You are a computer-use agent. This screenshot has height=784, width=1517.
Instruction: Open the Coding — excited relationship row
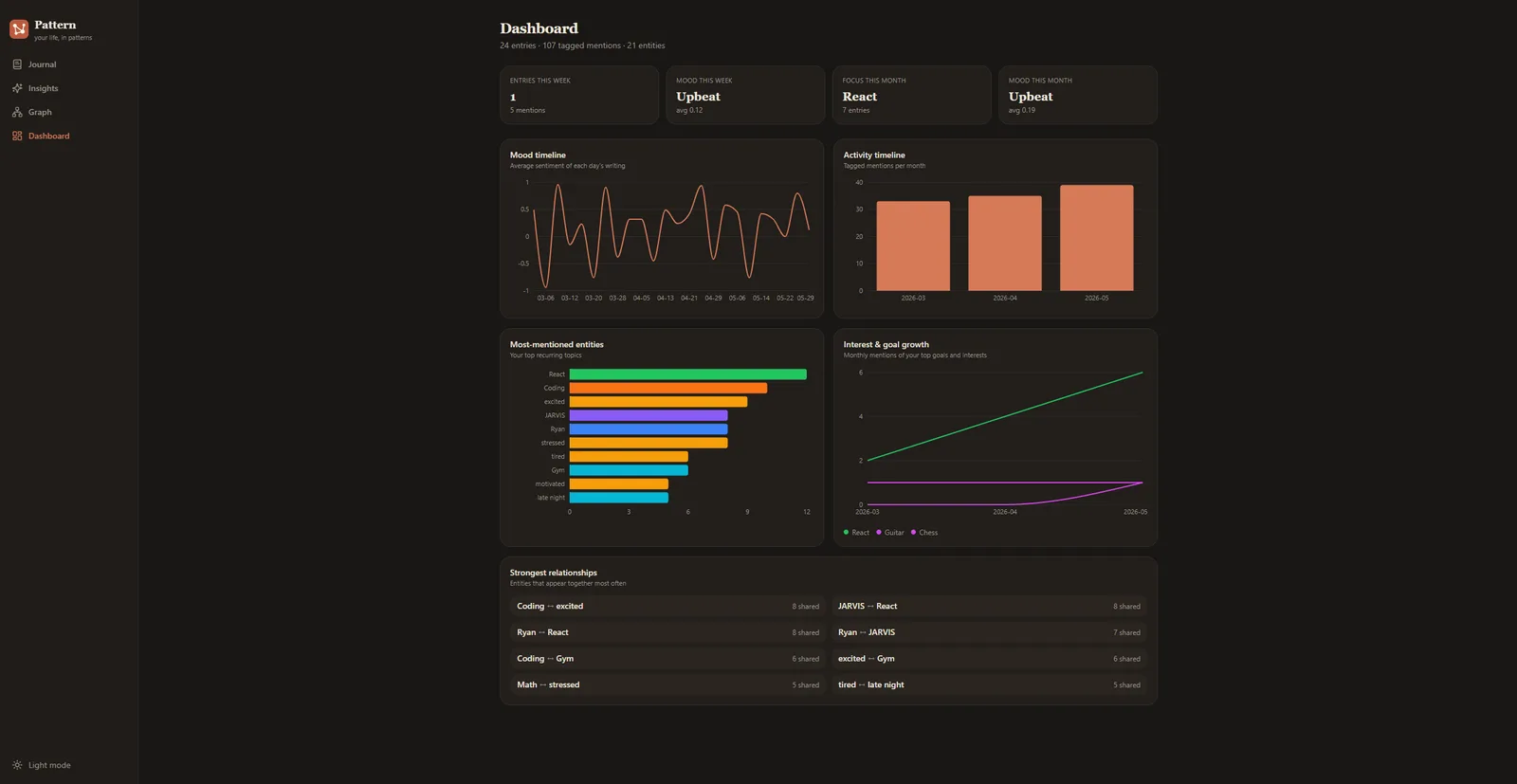coord(667,607)
